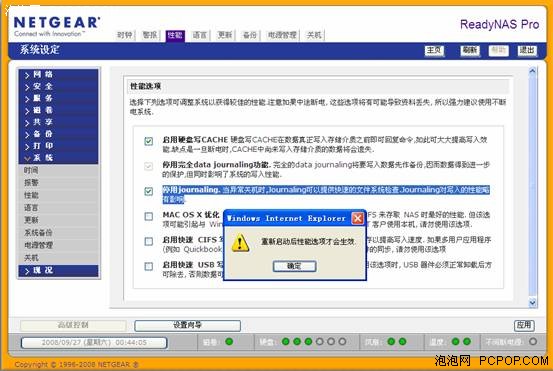Open the 警报 tab
Screen dimensions: 553x371
click(x=150, y=35)
